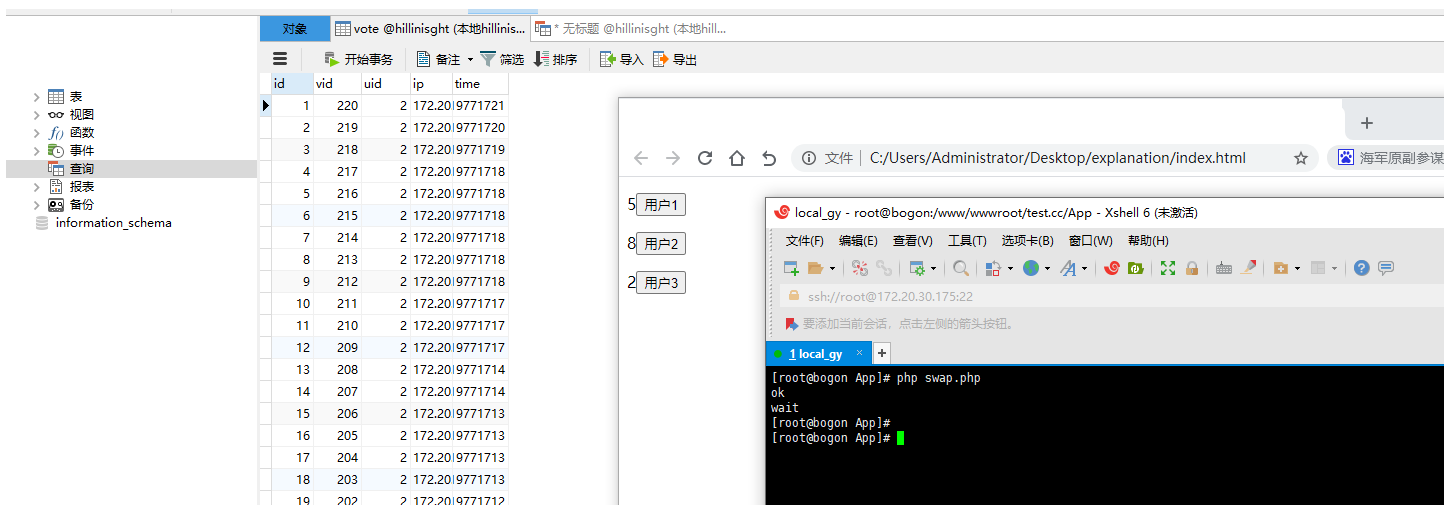The width and height of the screenshot is (1449, 517).
Task: Click the 用户2 vote button
Action: pos(661,243)
